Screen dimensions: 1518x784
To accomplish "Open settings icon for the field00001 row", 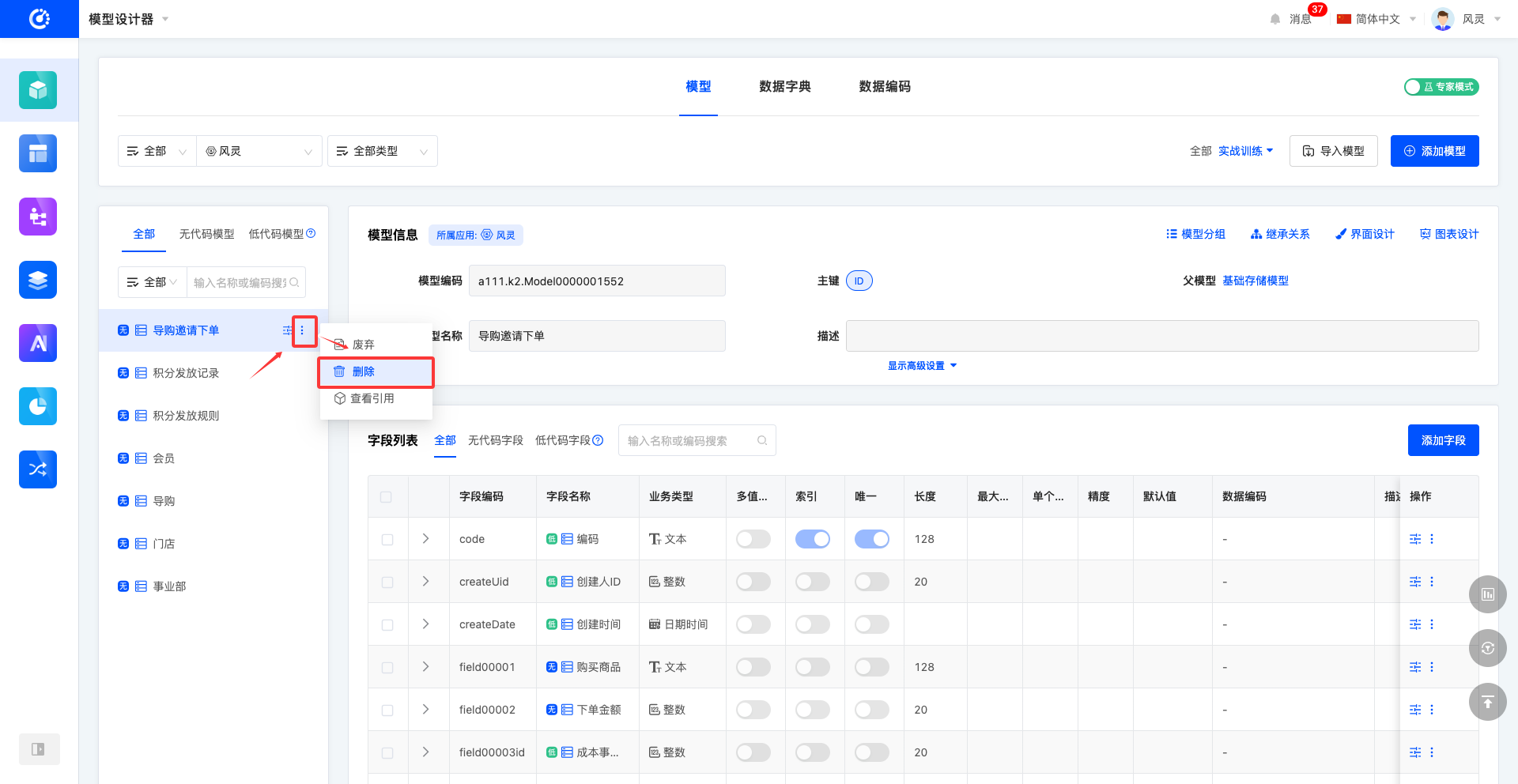I will tap(1415, 667).
